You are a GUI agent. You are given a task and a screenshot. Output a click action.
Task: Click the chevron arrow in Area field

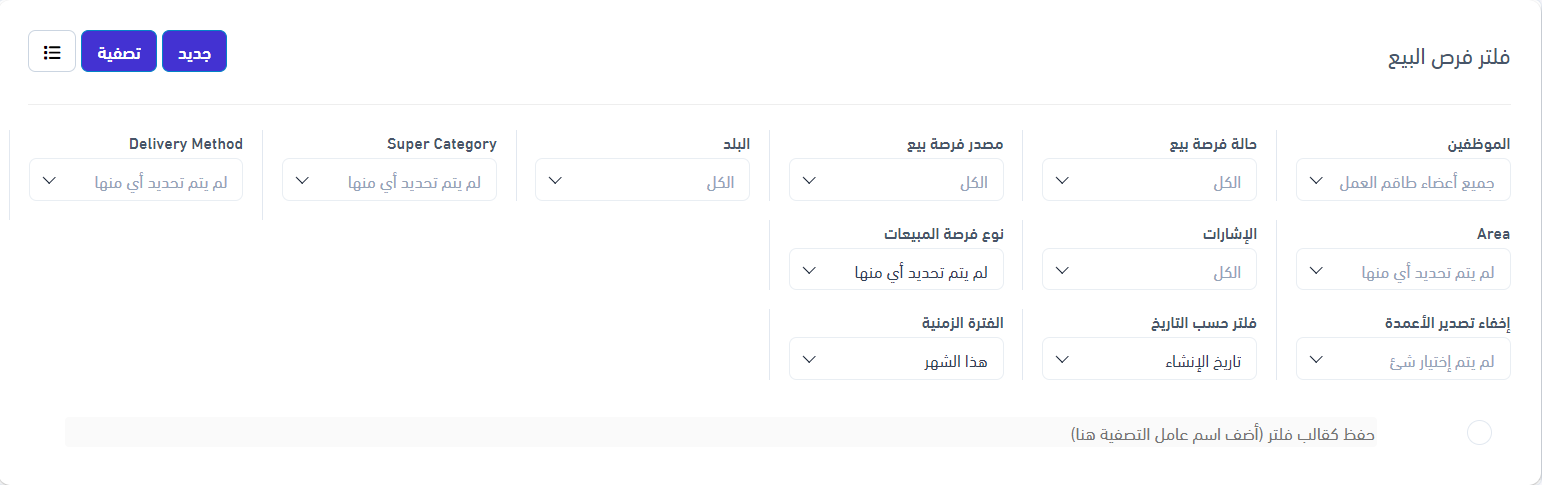point(1317,270)
